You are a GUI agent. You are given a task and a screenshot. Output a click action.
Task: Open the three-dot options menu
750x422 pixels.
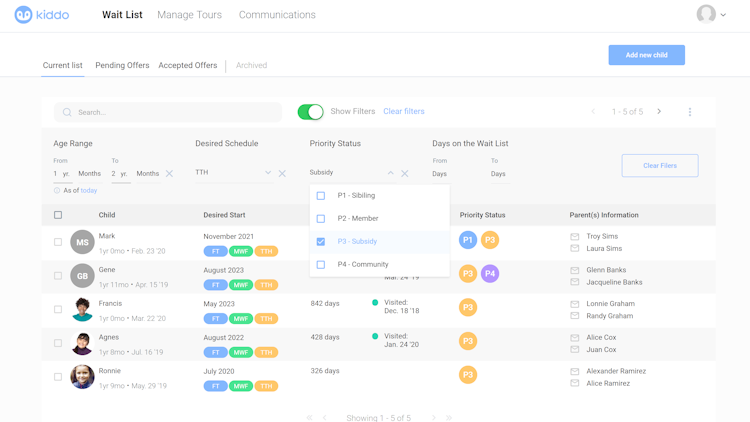(x=689, y=111)
